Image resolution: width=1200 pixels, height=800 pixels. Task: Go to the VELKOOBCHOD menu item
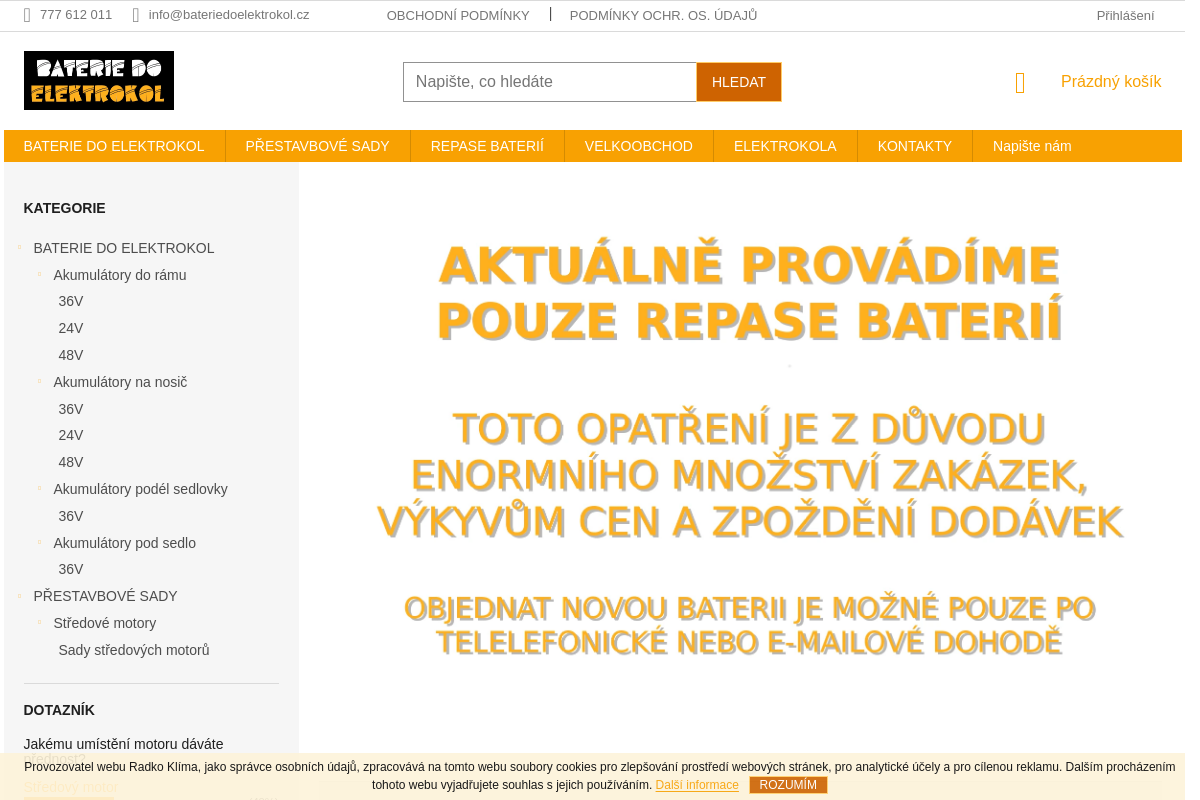point(639,146)
